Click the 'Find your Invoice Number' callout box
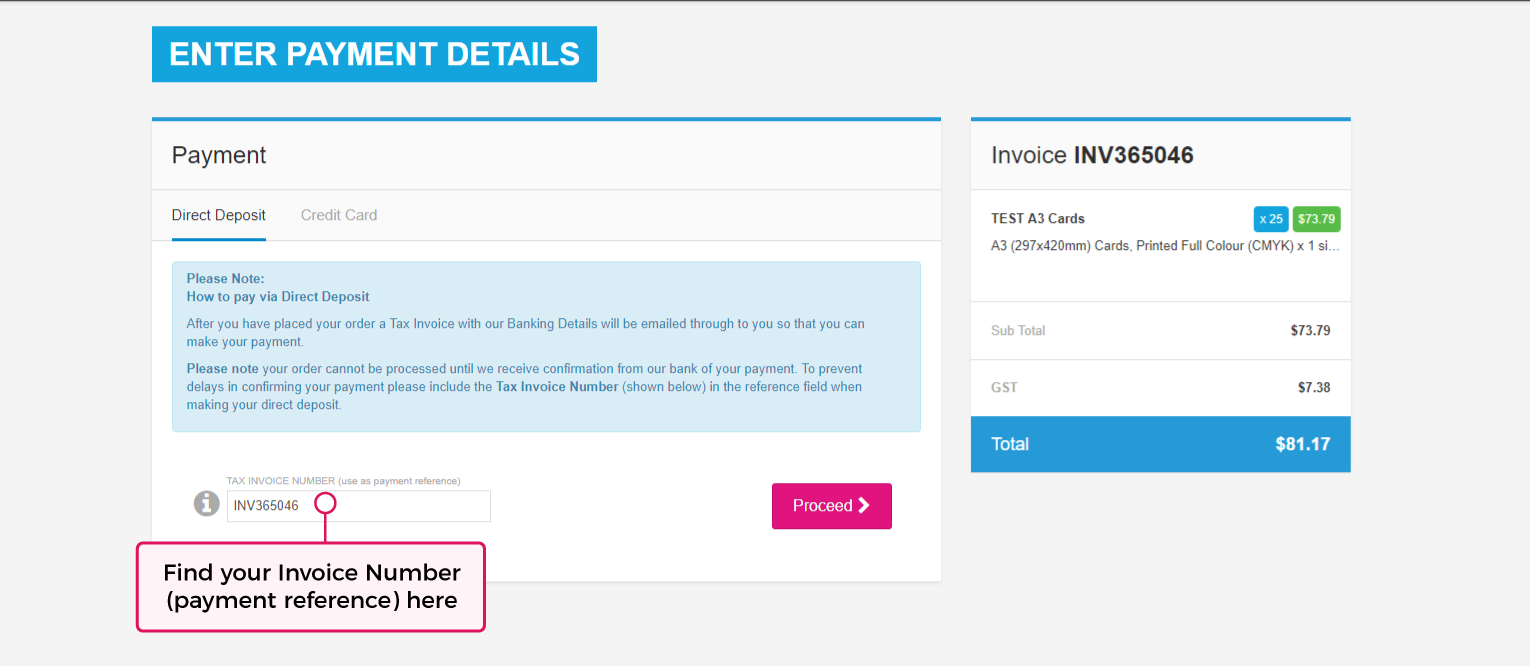The width and height of the screenshot is (1530, 666). tap(311, 587)
